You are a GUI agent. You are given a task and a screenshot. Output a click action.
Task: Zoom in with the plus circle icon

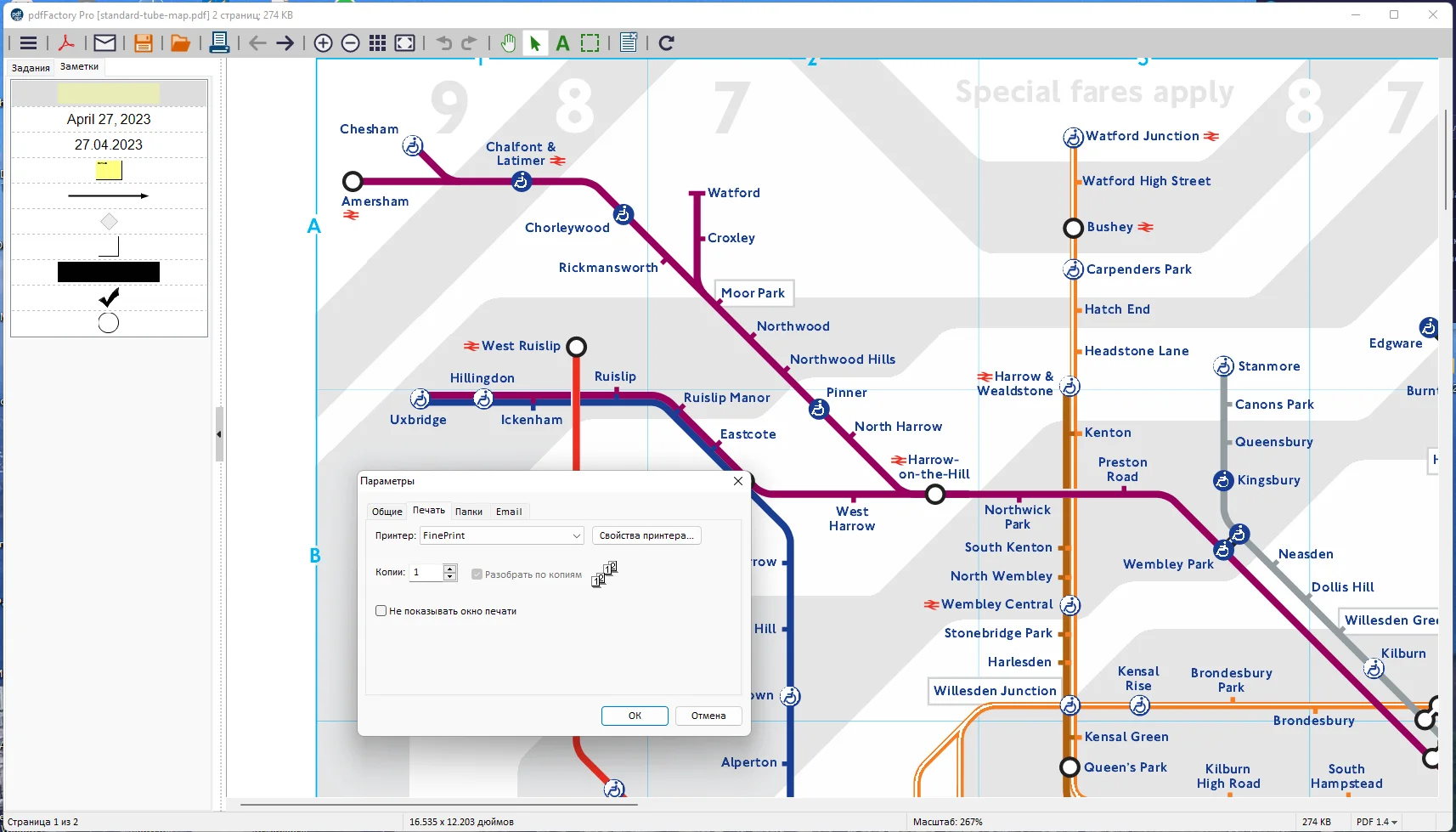click(x=323, y=43)
